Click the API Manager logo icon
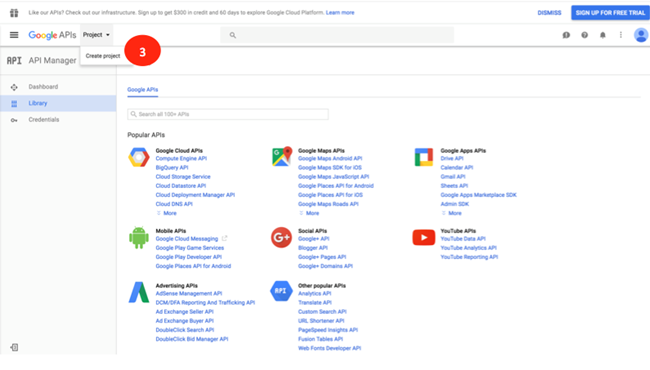650x370 pixels. click(x=14, y=60)
